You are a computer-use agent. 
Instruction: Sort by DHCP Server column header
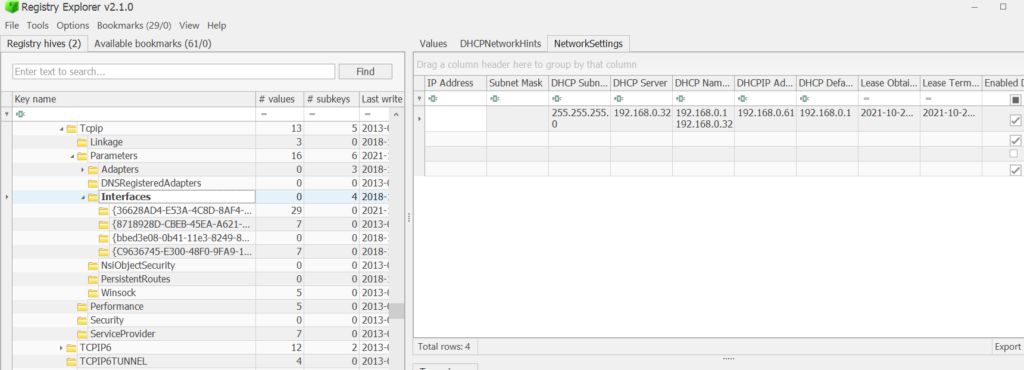point(641,84)
